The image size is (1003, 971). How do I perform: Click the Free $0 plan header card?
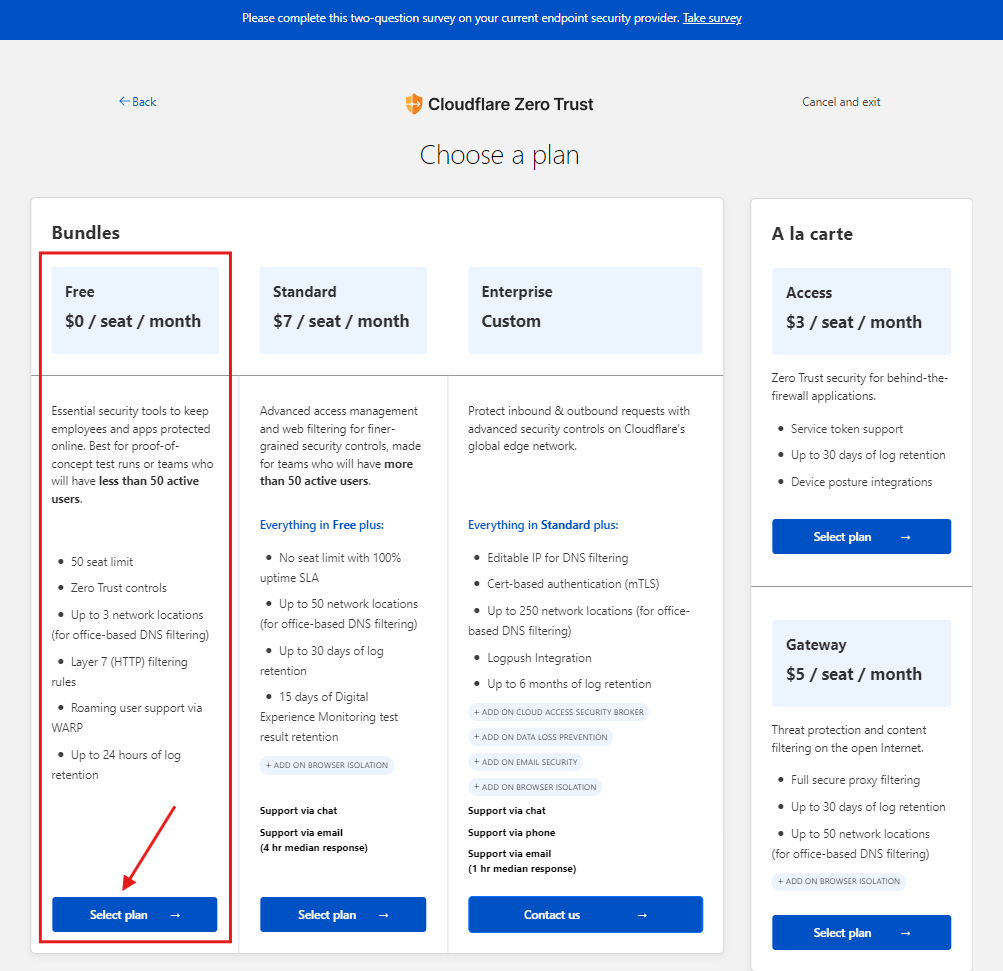(135, 310)
